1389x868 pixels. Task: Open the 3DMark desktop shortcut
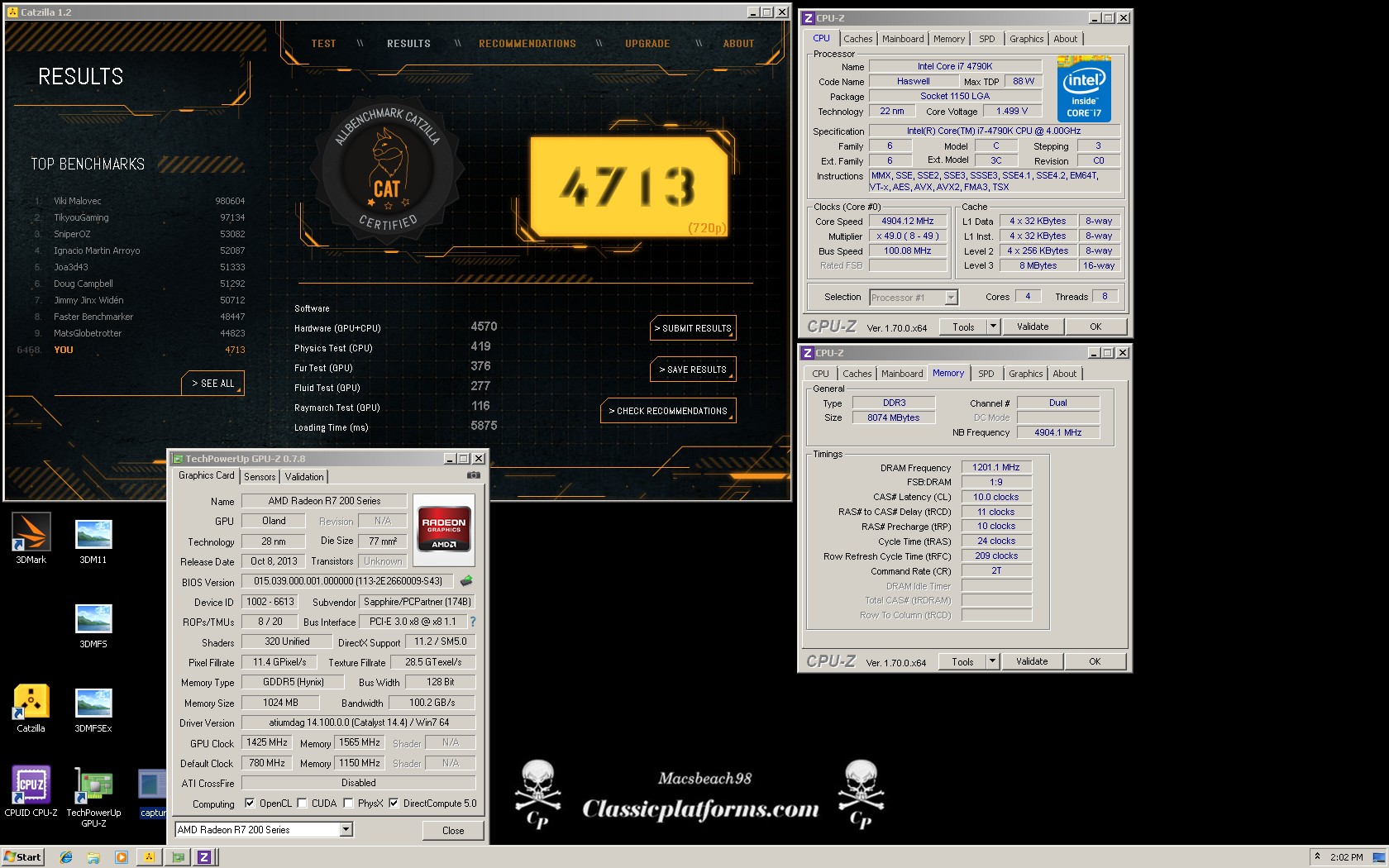pos(31,538)
